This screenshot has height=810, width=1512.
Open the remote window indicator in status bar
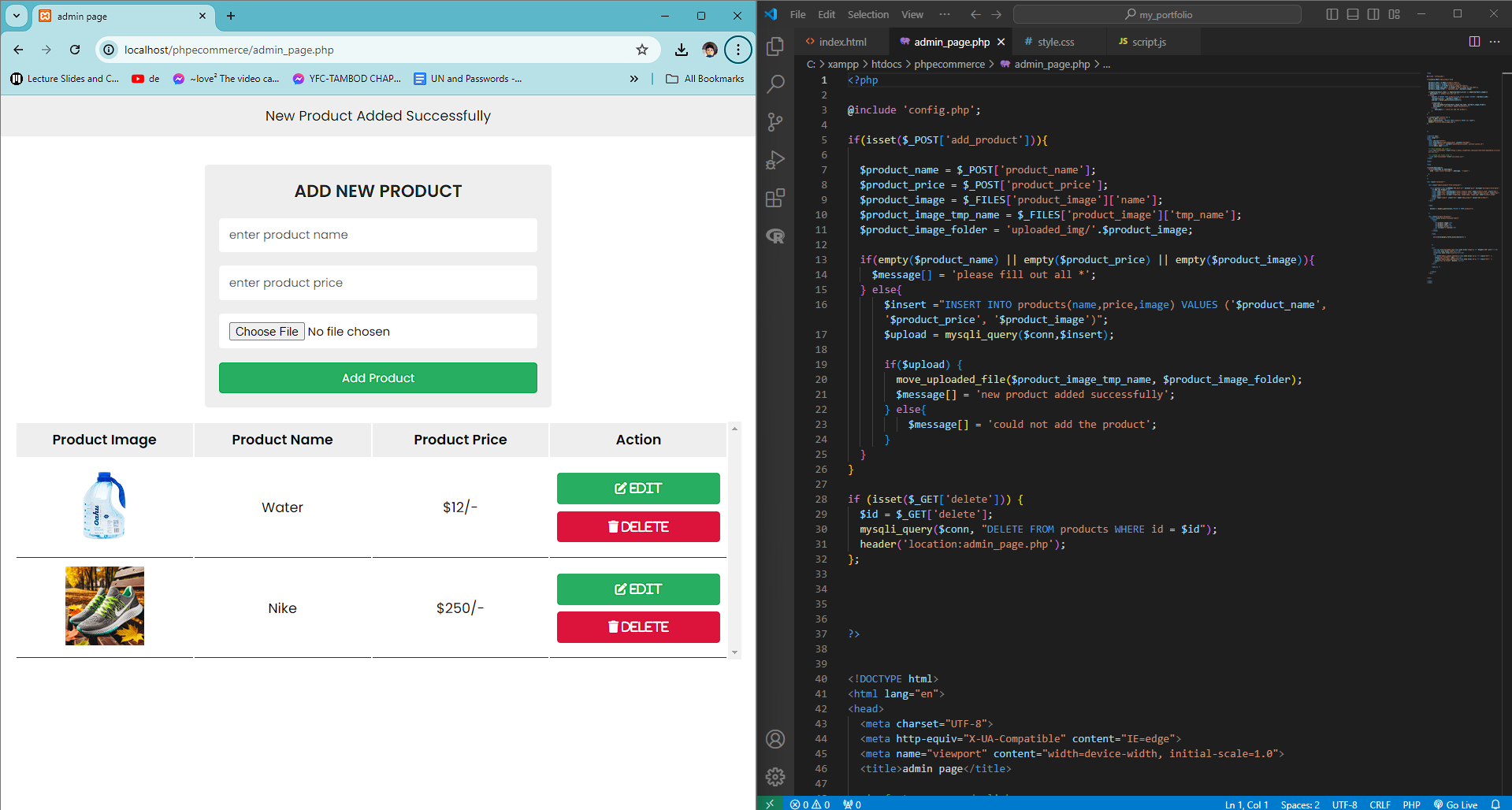770,804
